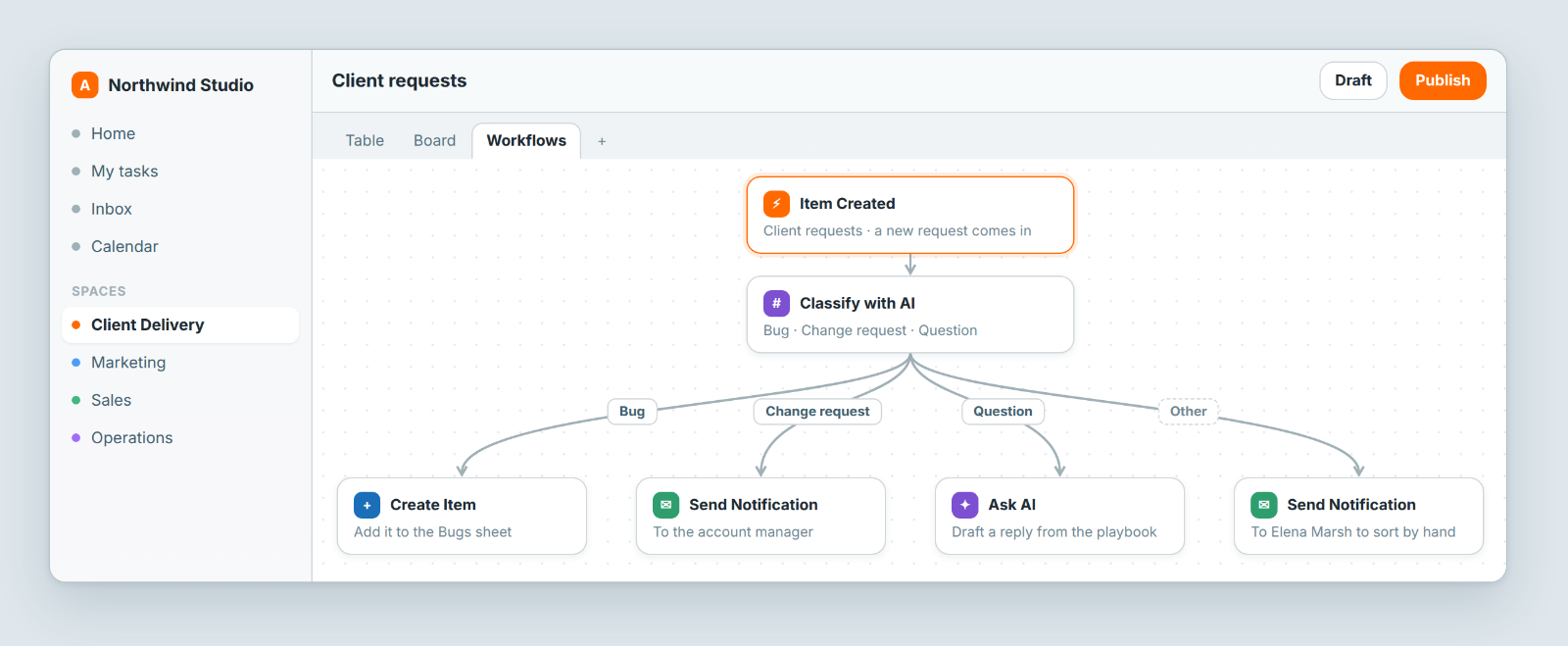
Task: Select the Create Item node
Action: (x=462, y=517)
